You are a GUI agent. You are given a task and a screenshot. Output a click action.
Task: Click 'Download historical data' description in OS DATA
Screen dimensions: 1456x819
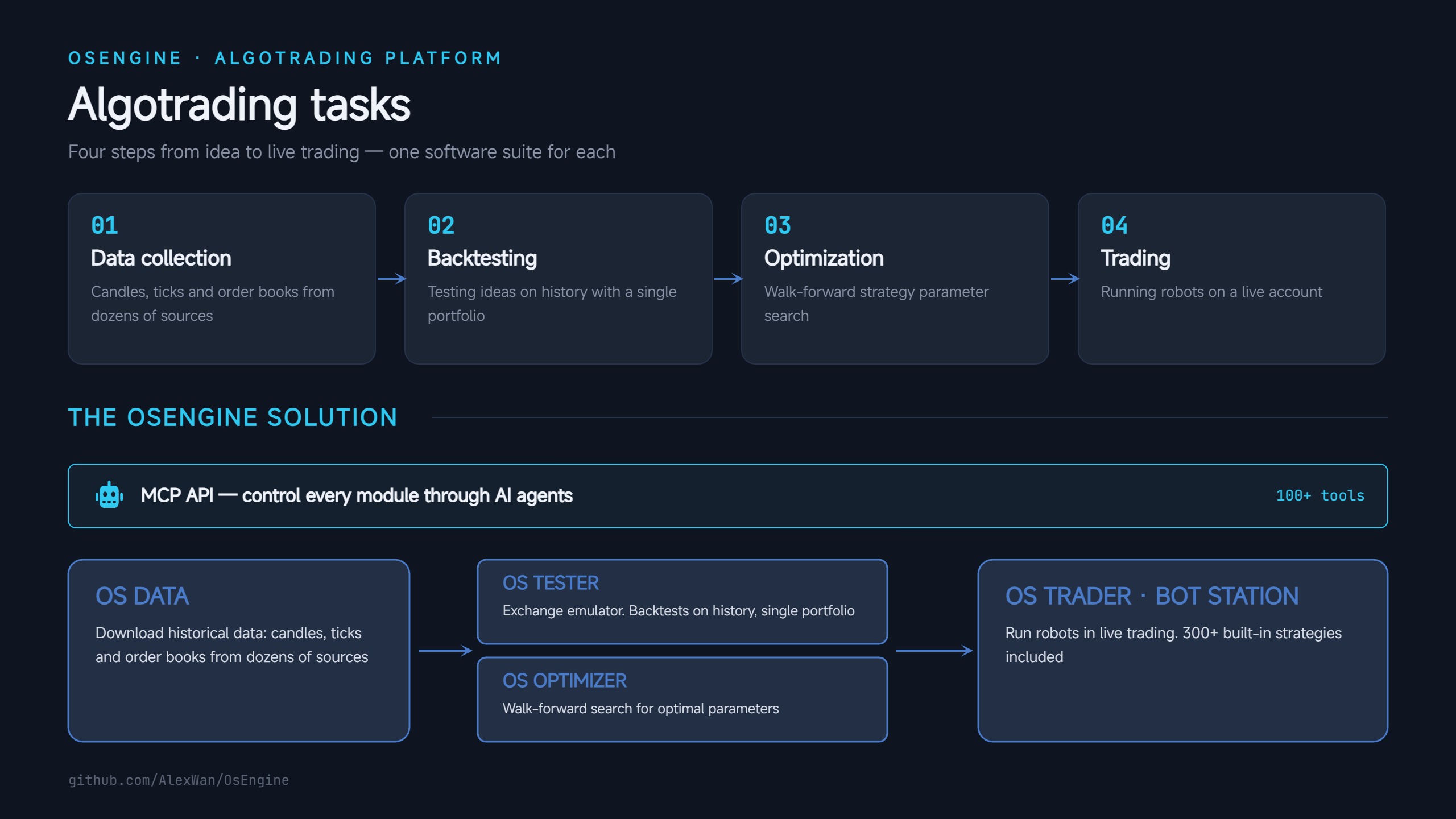coord(231,645)
